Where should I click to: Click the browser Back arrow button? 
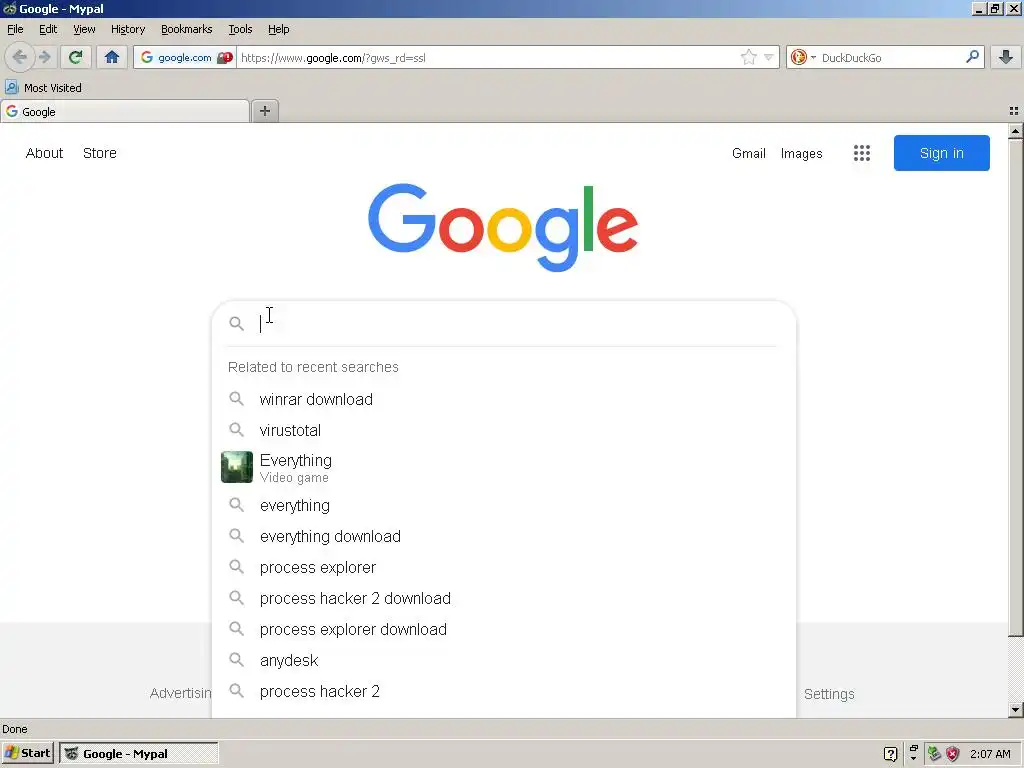20,57
